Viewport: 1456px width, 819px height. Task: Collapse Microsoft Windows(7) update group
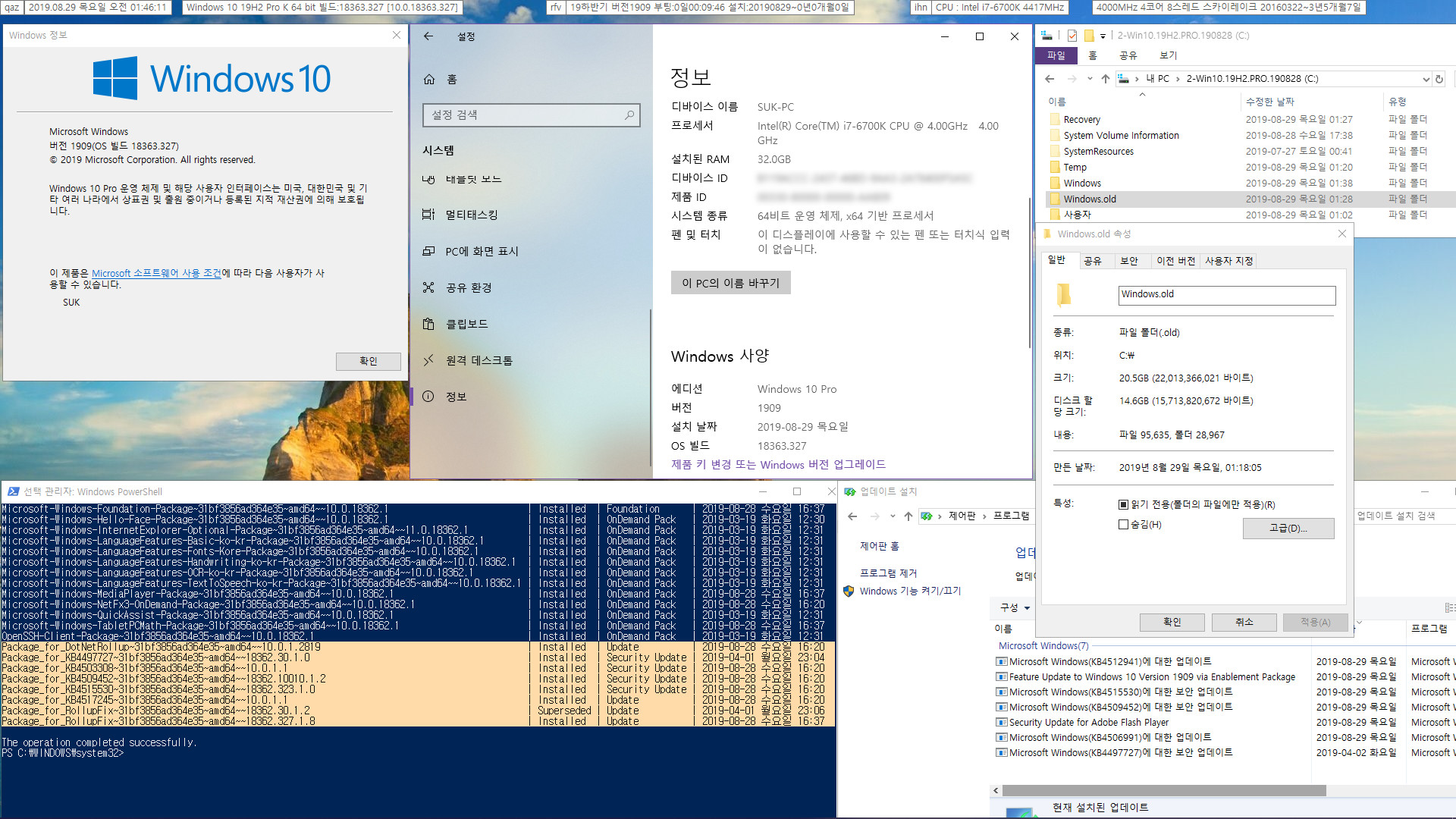point(1043,646)
